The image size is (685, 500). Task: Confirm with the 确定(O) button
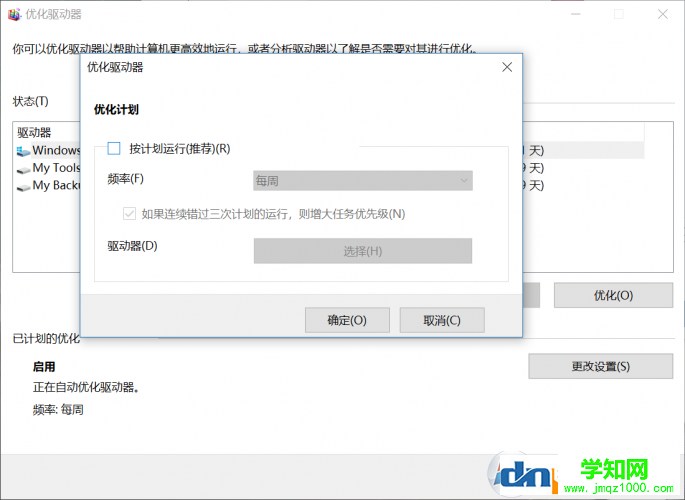(x=347, y=320)
